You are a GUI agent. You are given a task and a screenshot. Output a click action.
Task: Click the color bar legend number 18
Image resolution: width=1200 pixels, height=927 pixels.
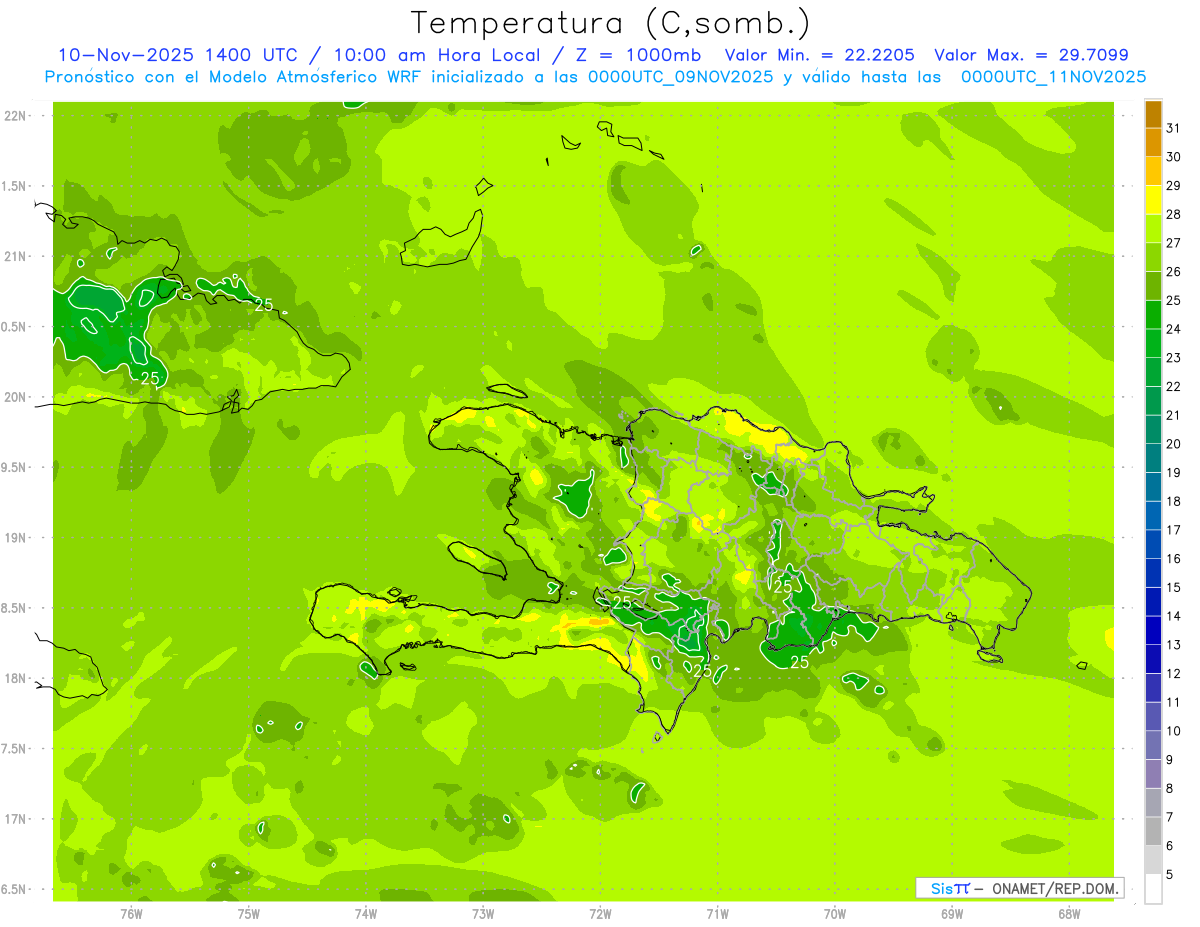(1174, 501)
